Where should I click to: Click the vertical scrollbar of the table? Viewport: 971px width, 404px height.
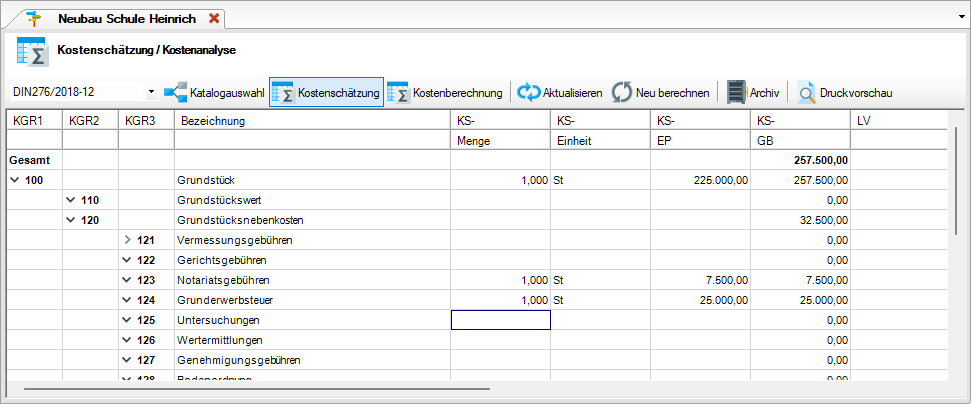956,180
